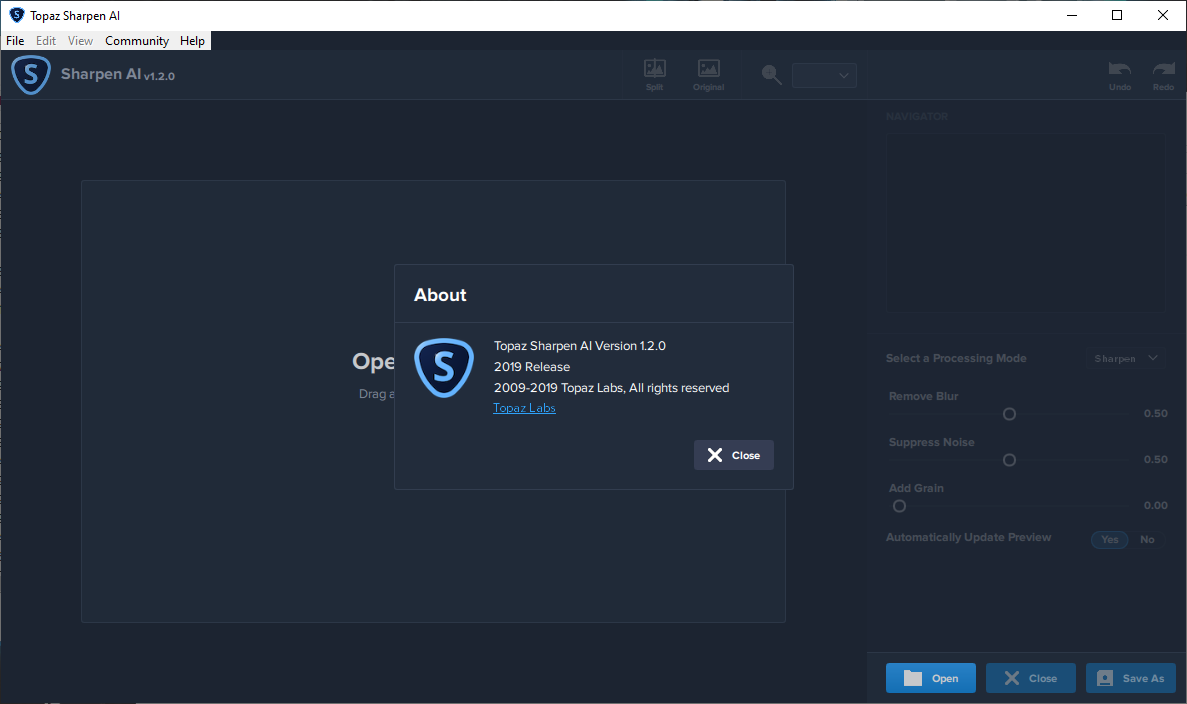Click the Original view icon
Screen dimensions: 1187x704
pyautogui.click(x=708, y=70)
